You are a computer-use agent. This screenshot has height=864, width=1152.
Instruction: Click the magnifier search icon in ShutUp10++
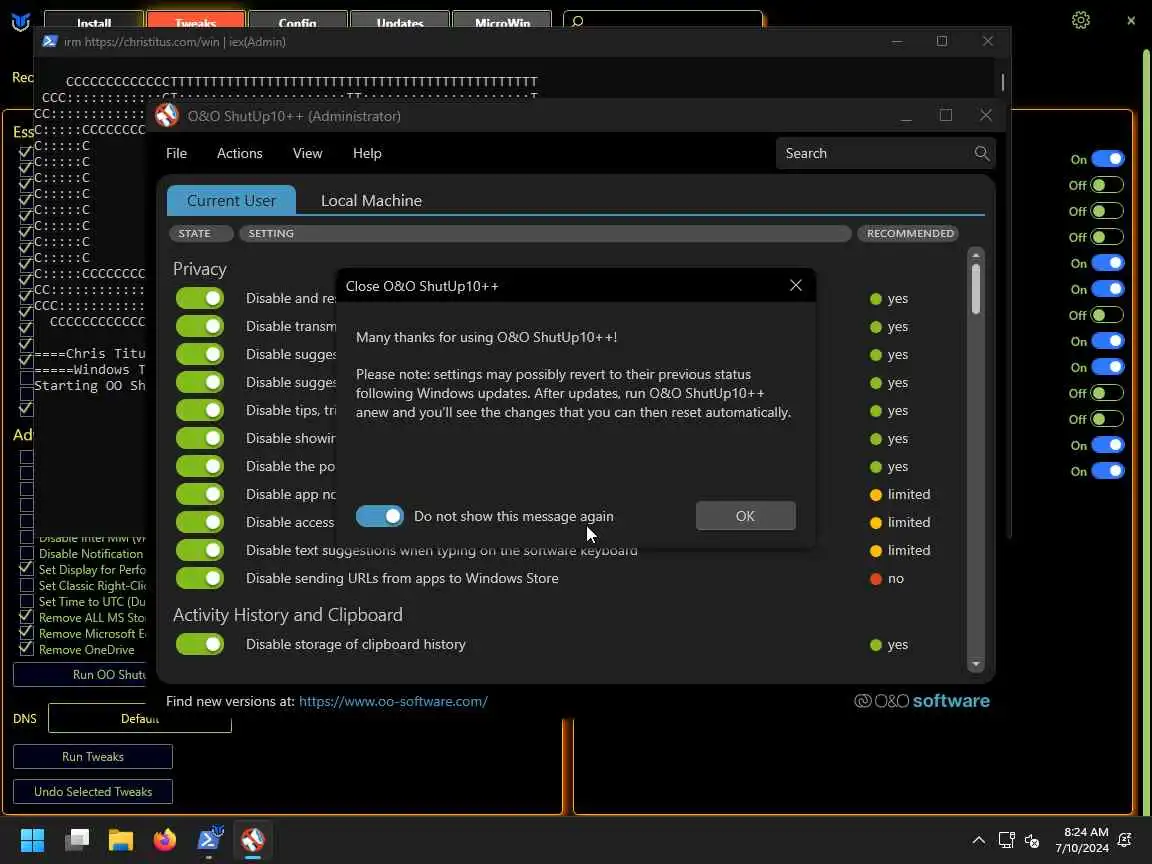coord(982,153)
